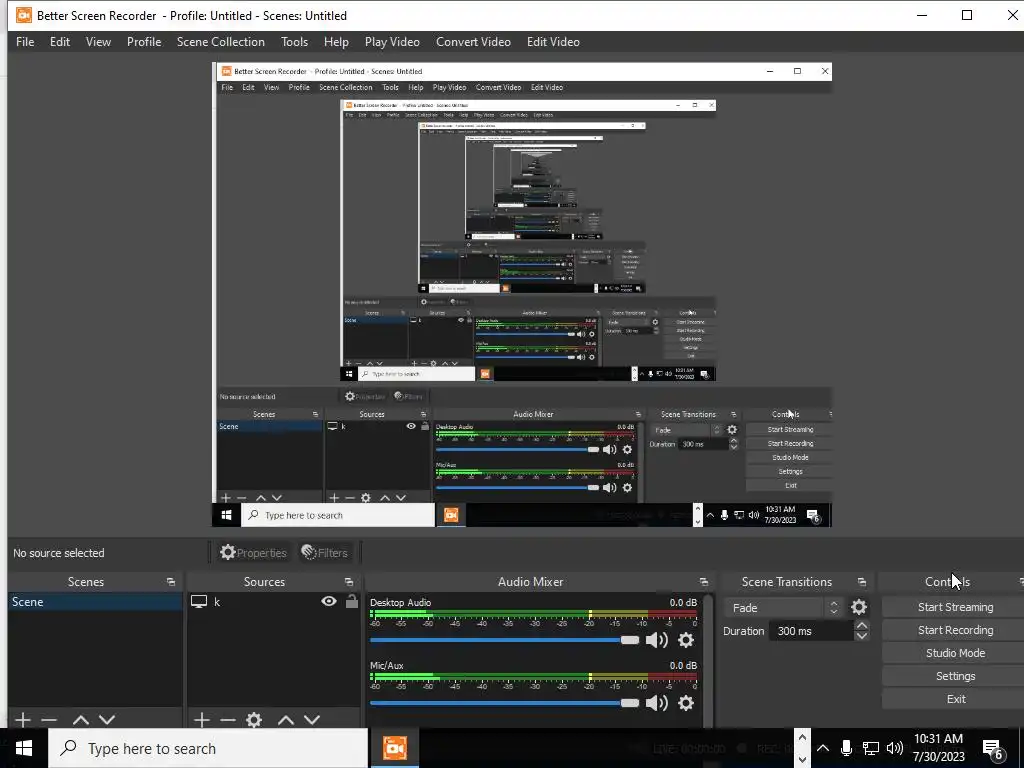
Task: Move source up in Sources panel
Action: 285,720
